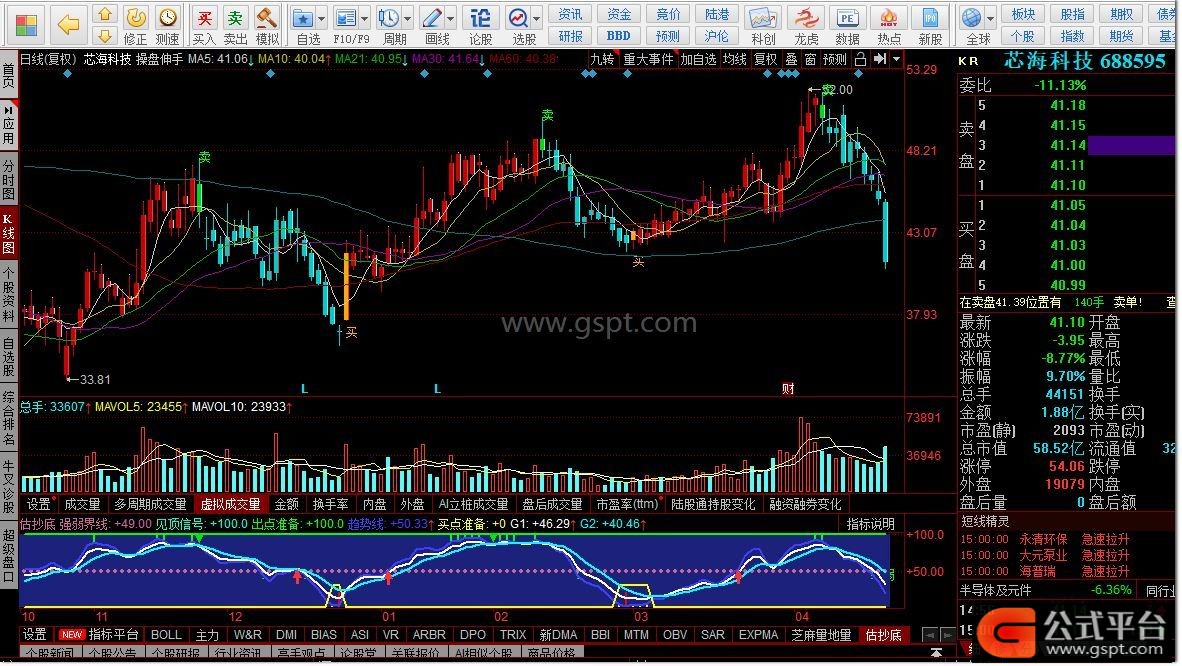Click the 资讯 news button
The height and width of the screenshot is (666, 1182).
coord(570,14)
